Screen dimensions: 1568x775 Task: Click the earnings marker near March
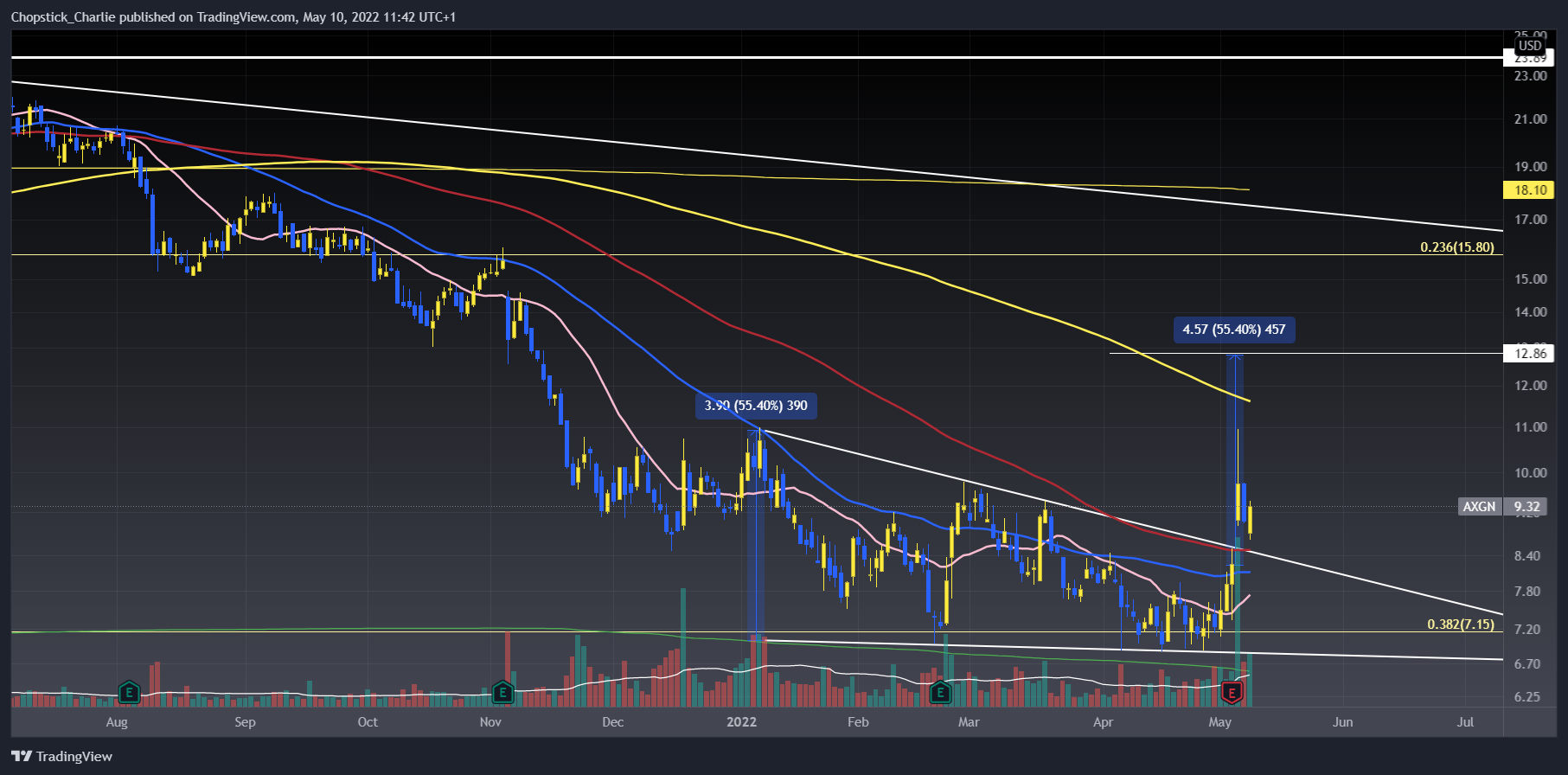(940, 692)
